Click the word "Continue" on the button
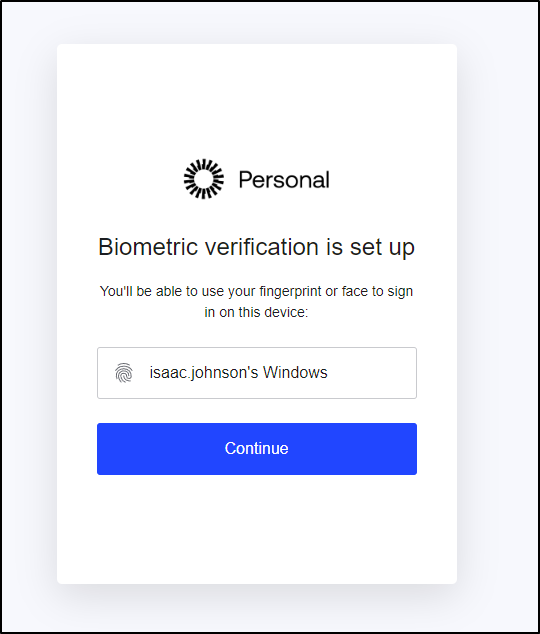Screen dimensions: 540x634 [257, 448]
